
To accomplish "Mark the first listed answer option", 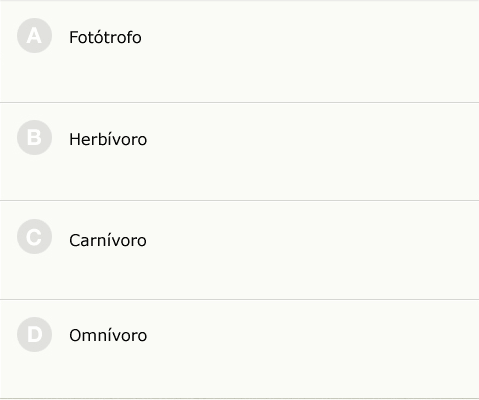I will click(x=239, y=52).
